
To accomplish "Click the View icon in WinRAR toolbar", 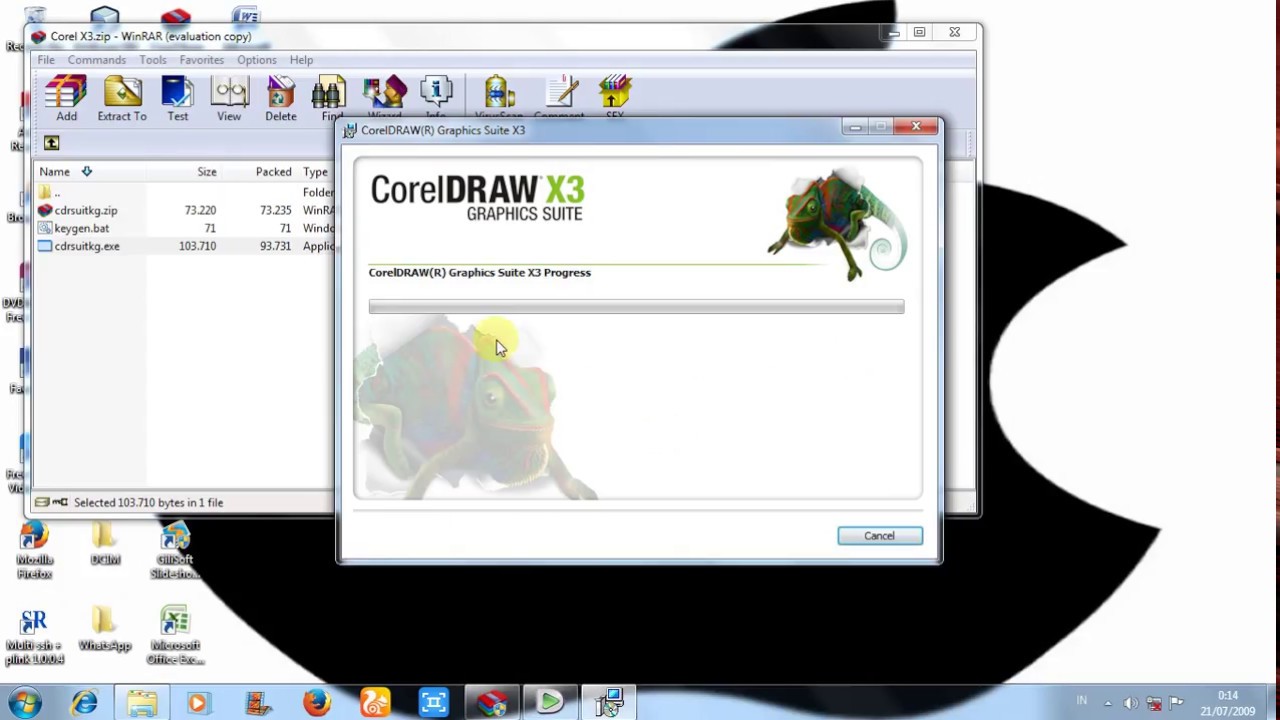I will 229,98.
